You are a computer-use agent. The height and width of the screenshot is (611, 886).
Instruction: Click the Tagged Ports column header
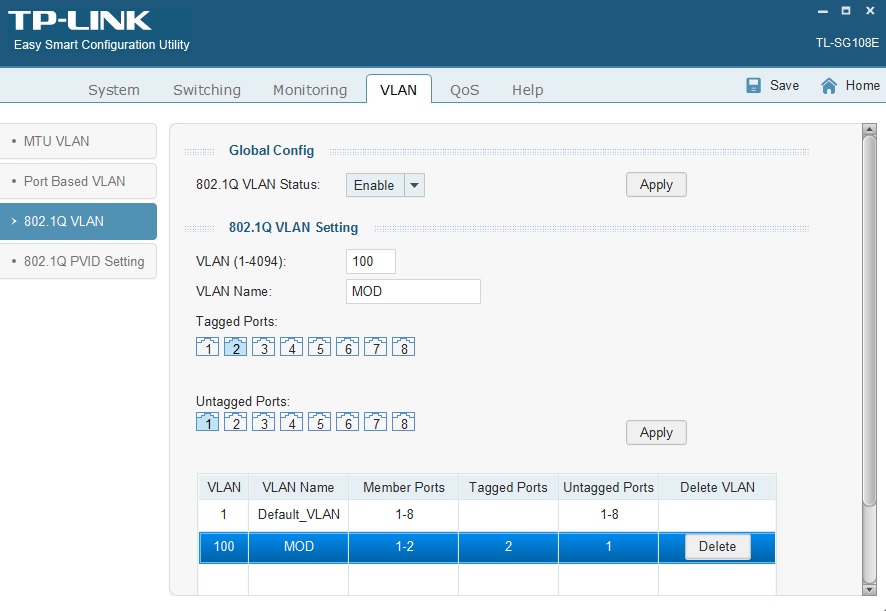click(508, 487)
